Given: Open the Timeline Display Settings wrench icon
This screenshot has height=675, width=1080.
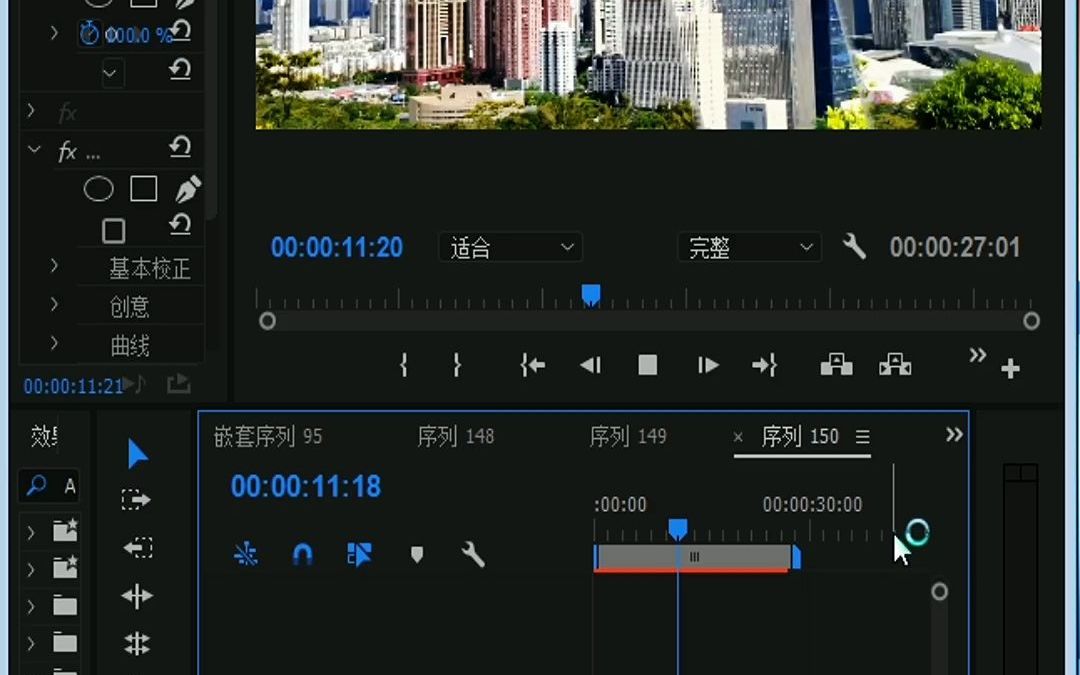Looking at the screenshot, I should 473,557.
